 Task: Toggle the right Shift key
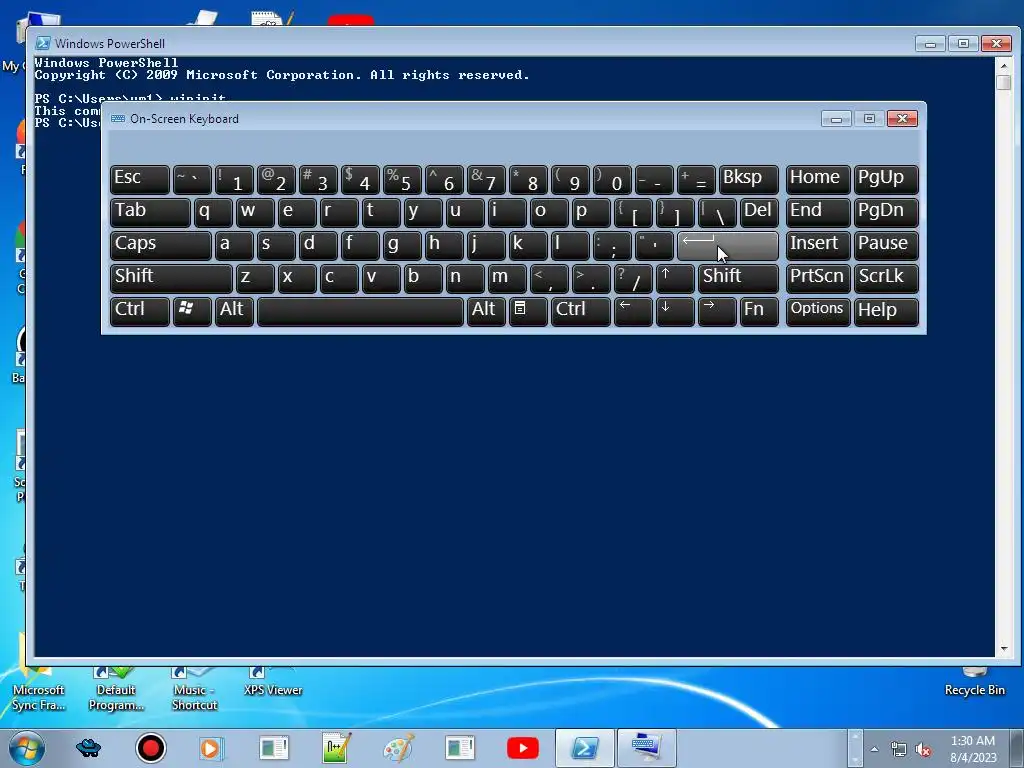738,278
